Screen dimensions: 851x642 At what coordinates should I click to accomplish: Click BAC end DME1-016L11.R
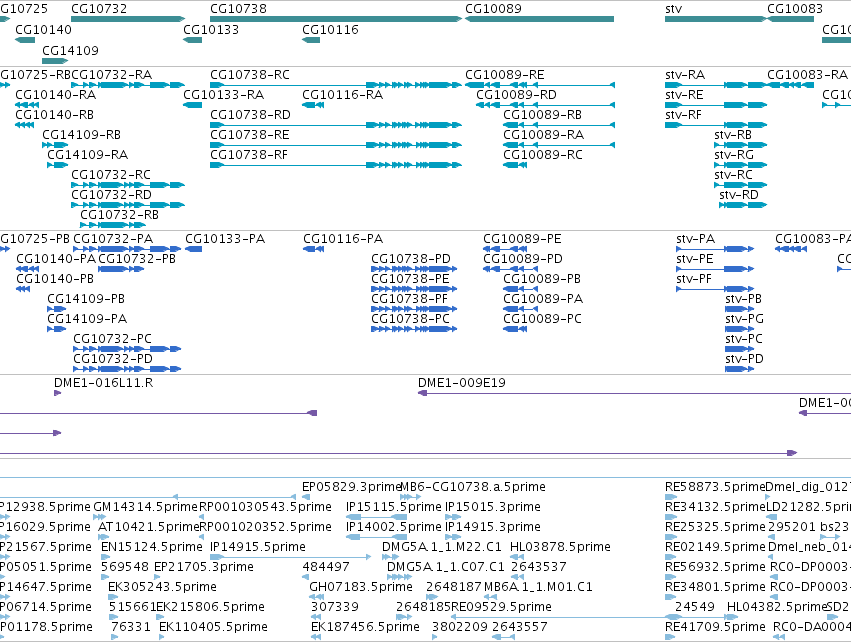pos(103,383)
